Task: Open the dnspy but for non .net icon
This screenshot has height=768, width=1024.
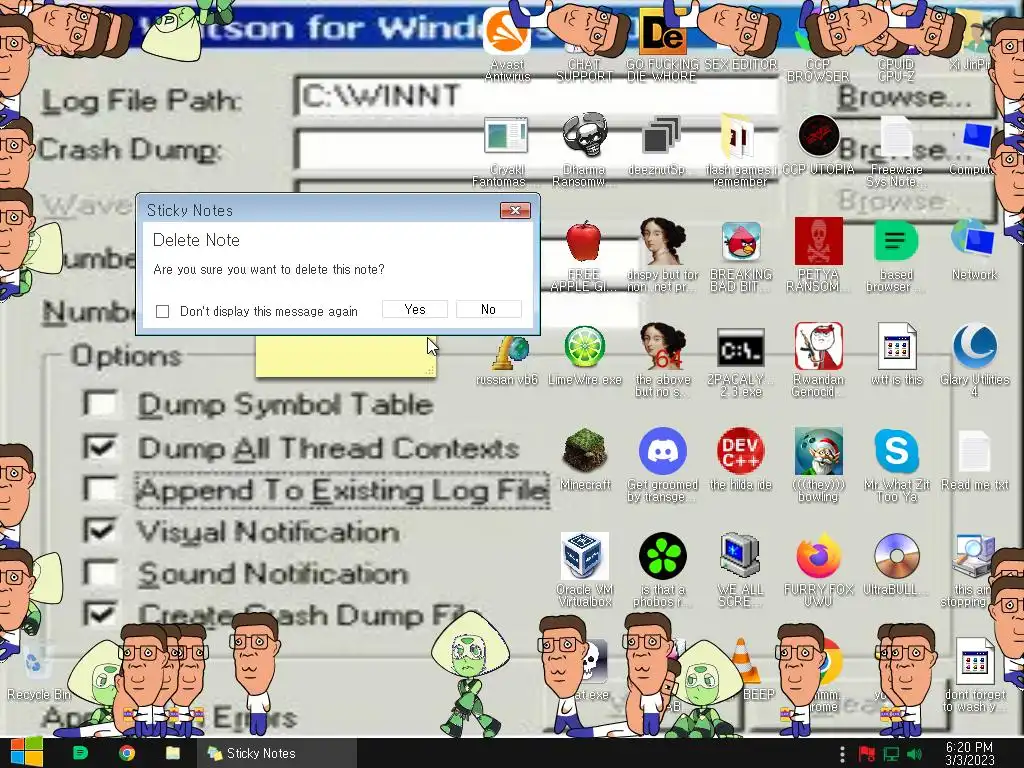Action: 662,241
